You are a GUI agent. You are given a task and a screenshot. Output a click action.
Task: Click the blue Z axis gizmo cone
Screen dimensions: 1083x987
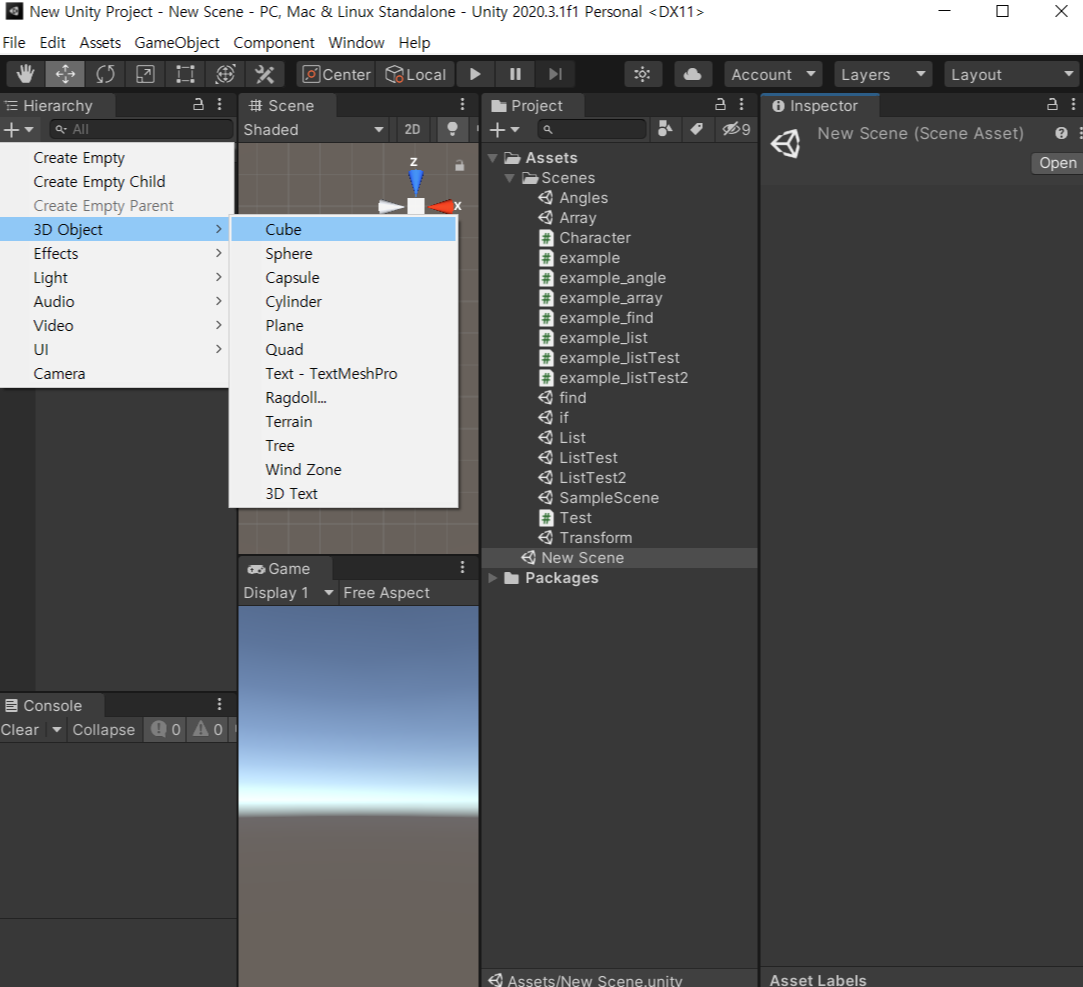click(x=415, y=182)
